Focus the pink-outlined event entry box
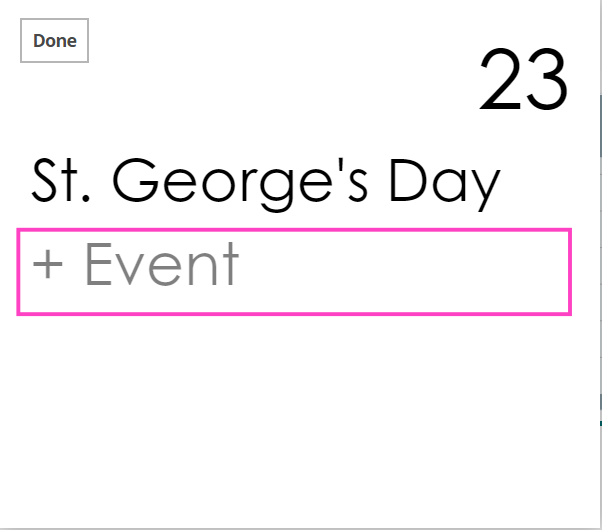This screenshot has height=530, width=602. click(294, 272)
